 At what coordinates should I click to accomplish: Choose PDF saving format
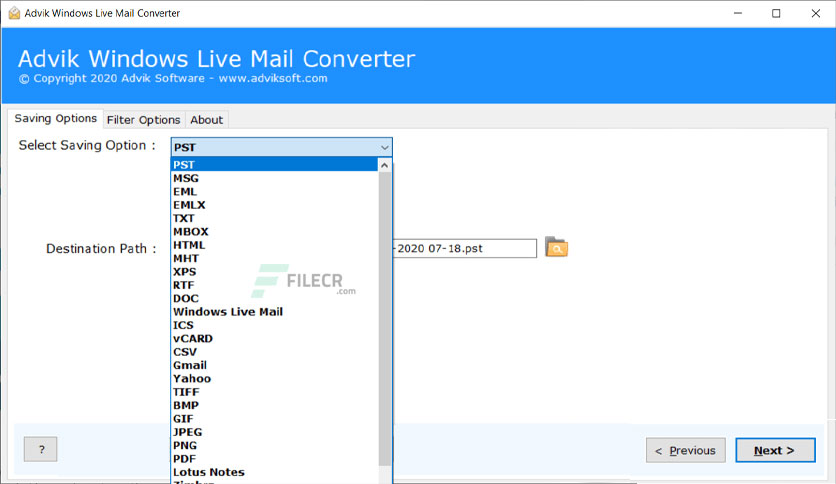(275, 458)
